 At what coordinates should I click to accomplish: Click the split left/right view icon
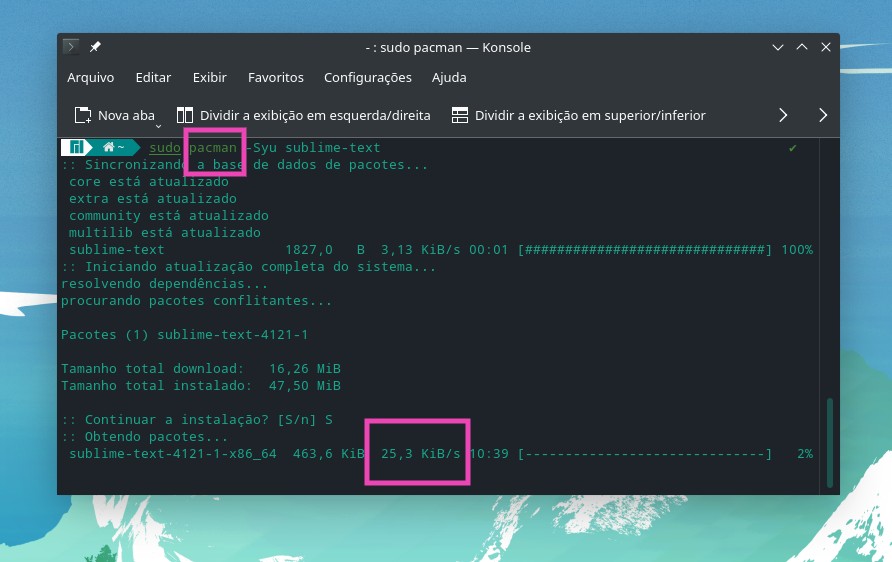coord(185,115)
